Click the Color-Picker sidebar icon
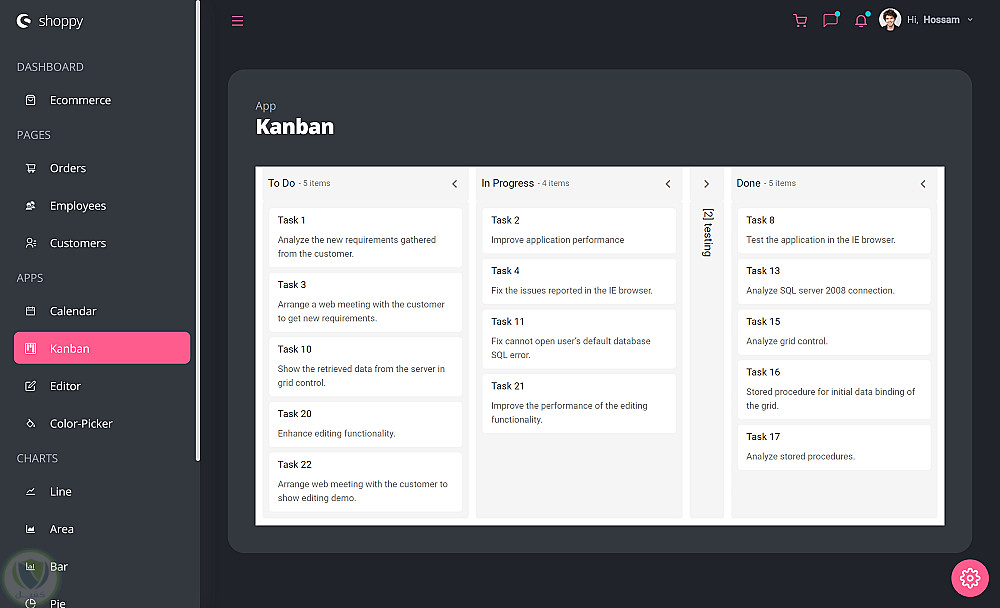Viewport: 1000px width, 608px height. click(31, 424)
